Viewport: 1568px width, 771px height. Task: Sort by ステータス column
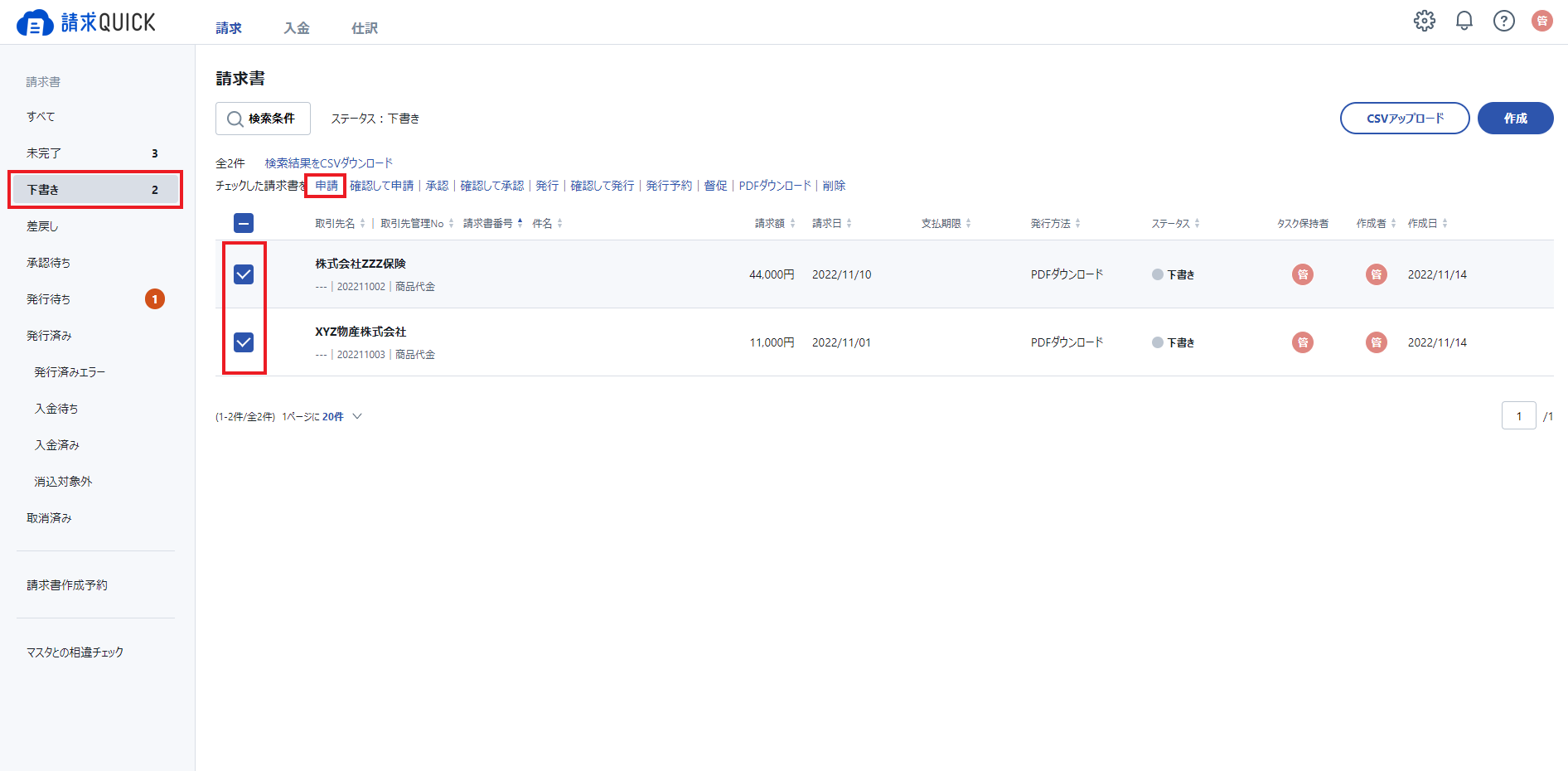[x=1175, y=223]
